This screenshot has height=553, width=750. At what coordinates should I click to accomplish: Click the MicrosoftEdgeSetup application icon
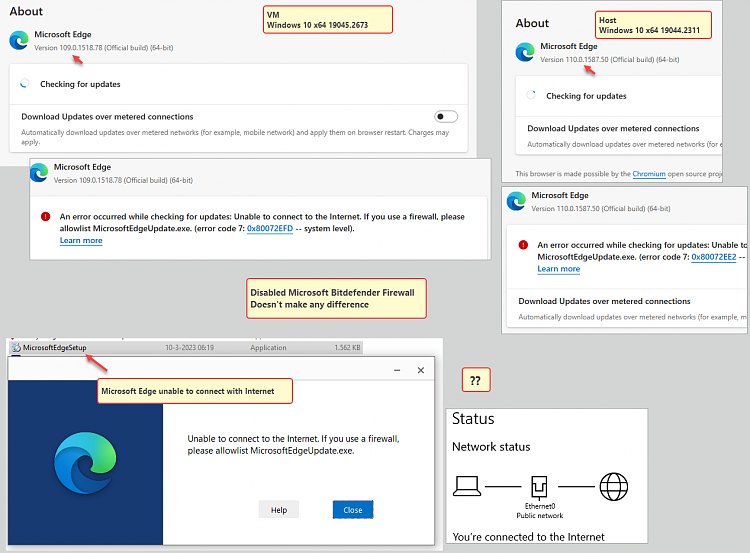[16, 348]
